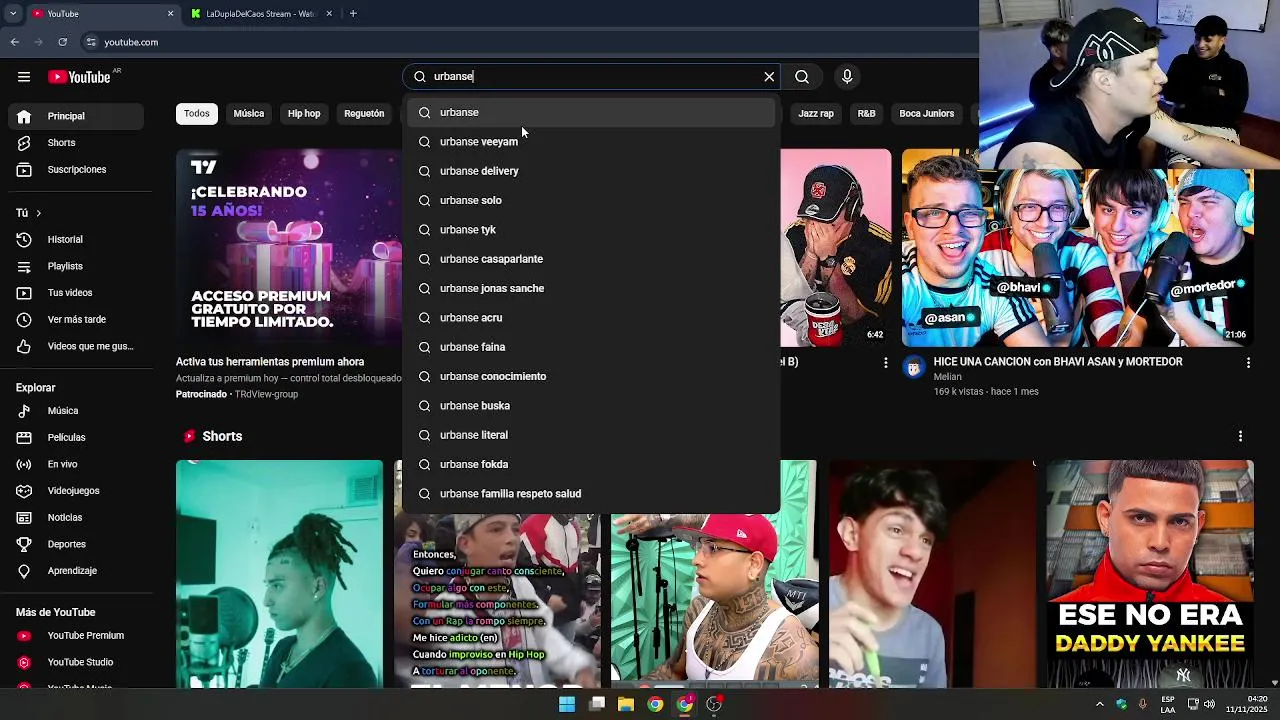The height and width of the screenshot is (720, 1280).
Task: Open Shorts in the sidebar
Action: click(x=78, y=143)
